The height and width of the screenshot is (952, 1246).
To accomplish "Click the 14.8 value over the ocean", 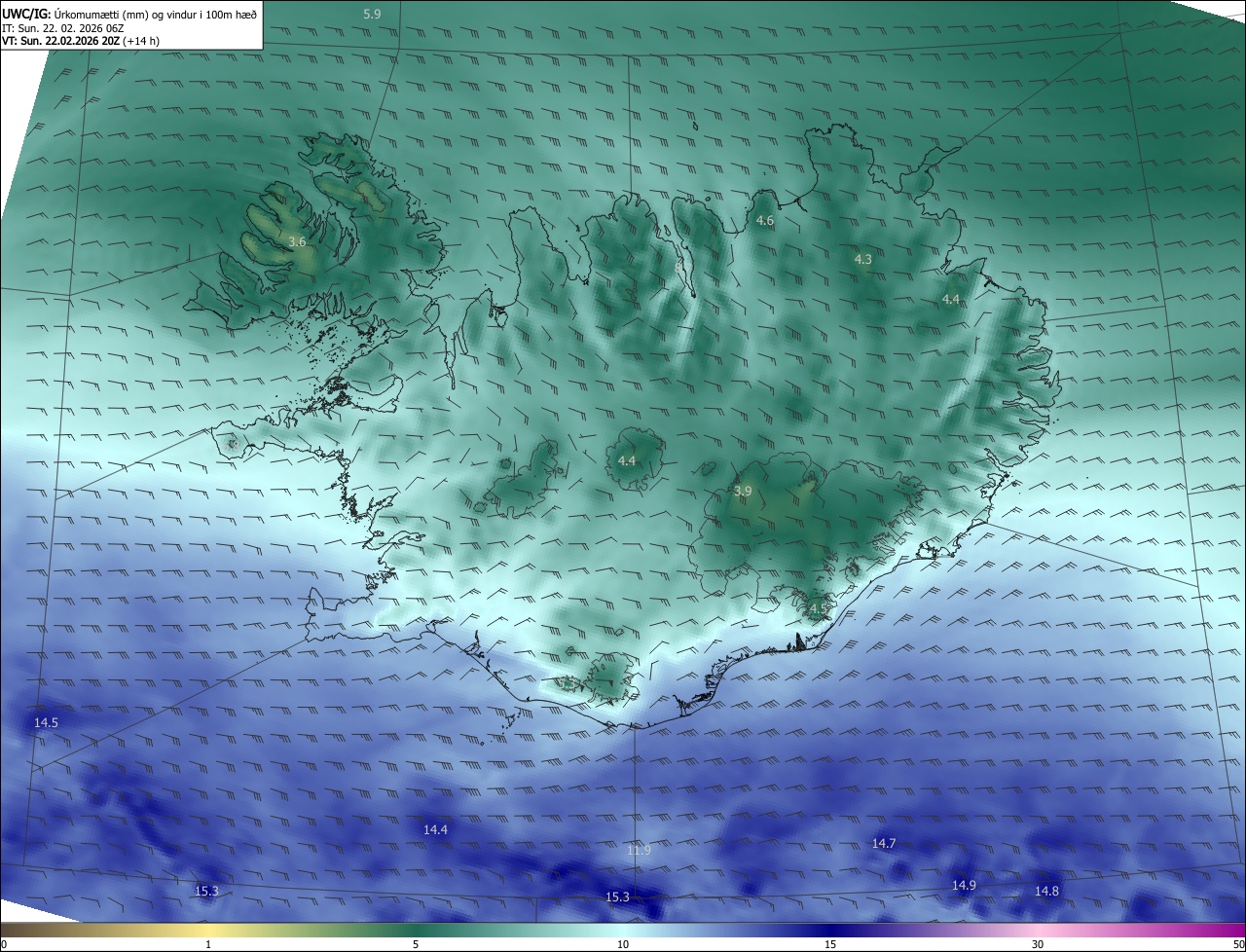I will point(1046,891).
